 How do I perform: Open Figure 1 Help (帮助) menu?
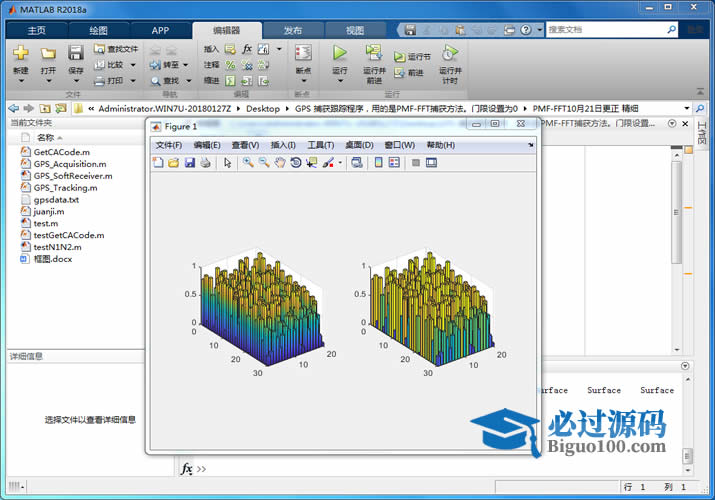(440, 145)
